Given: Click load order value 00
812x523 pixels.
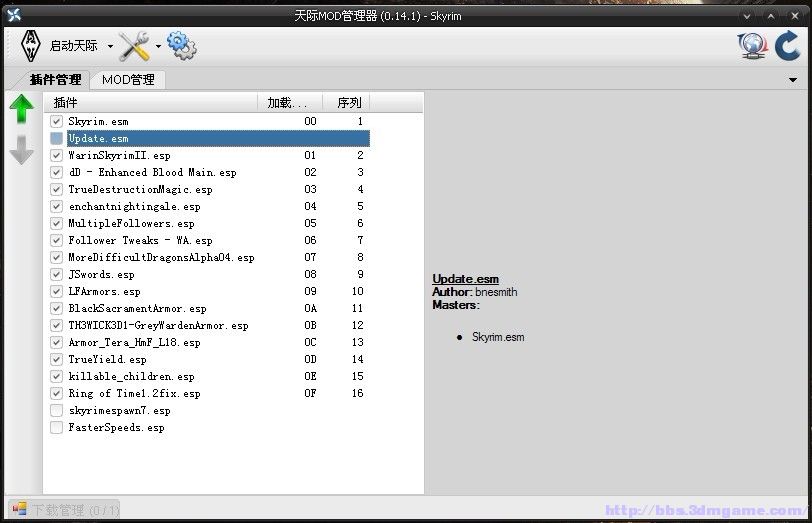Looking at the screenshot, I should [310, 122].
